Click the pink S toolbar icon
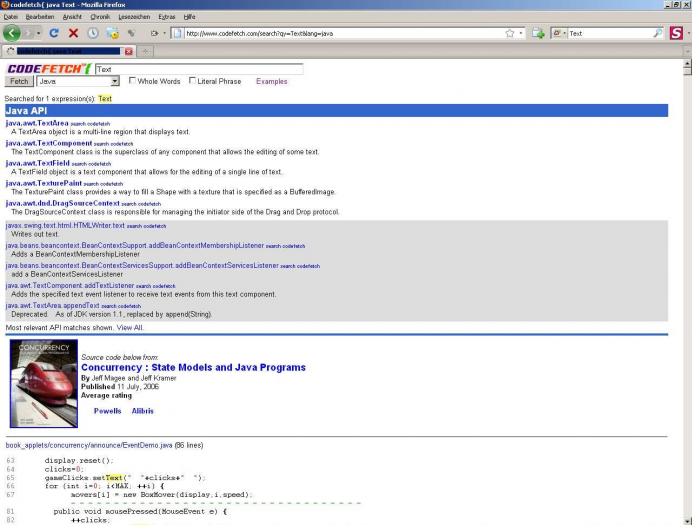Screen dimensions: 692x525 click(x=676, y=33)
